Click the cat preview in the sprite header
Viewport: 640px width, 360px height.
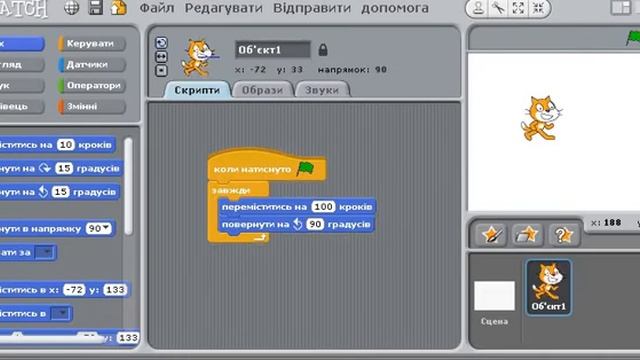pos(198,58)
